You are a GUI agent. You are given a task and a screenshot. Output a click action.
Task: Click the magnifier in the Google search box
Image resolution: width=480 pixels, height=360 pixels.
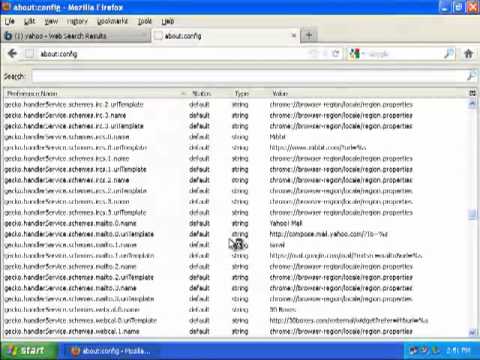click(449, 53)
